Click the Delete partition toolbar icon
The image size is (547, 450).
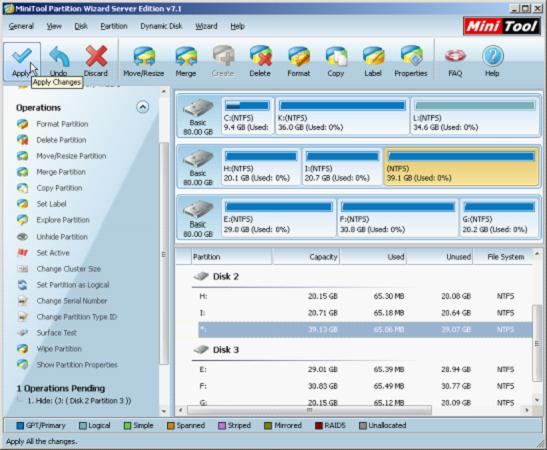(260, 61)
